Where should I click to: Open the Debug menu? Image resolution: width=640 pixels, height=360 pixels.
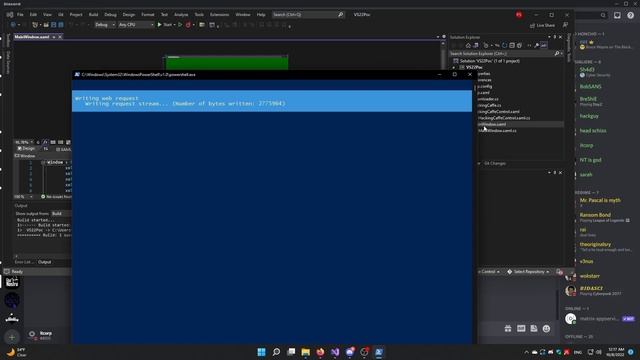pyautogui.click(x=110, y=15)
